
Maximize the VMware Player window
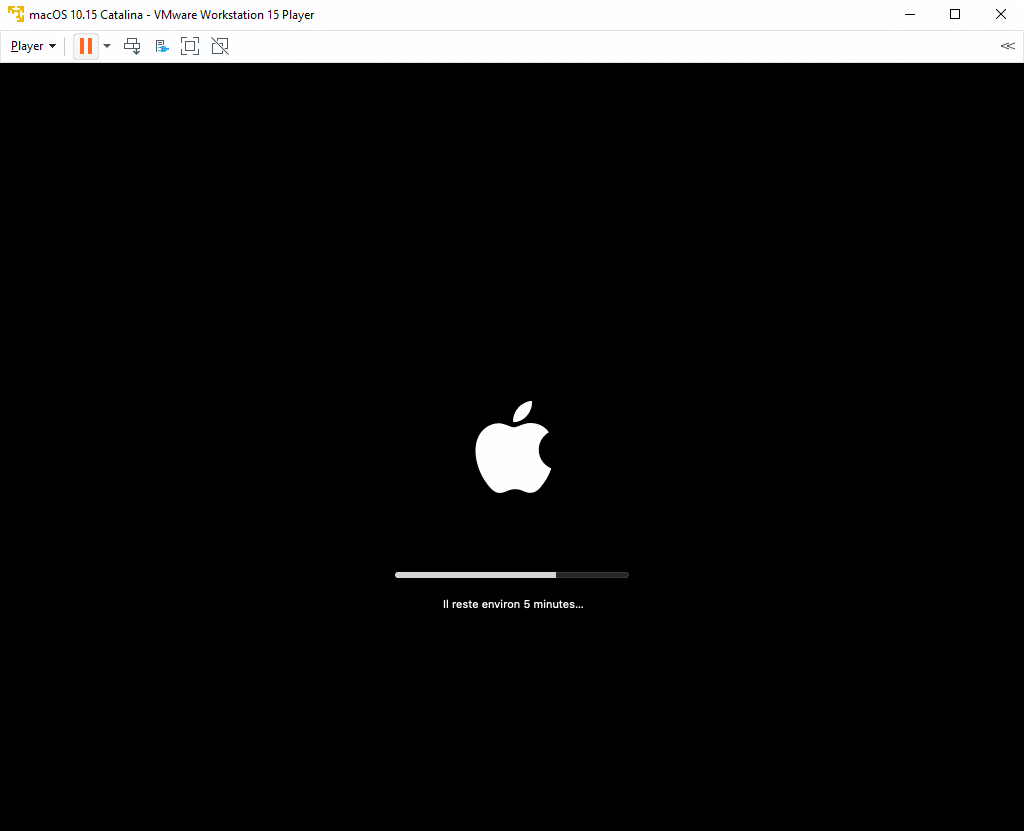[x=955, y=14]
